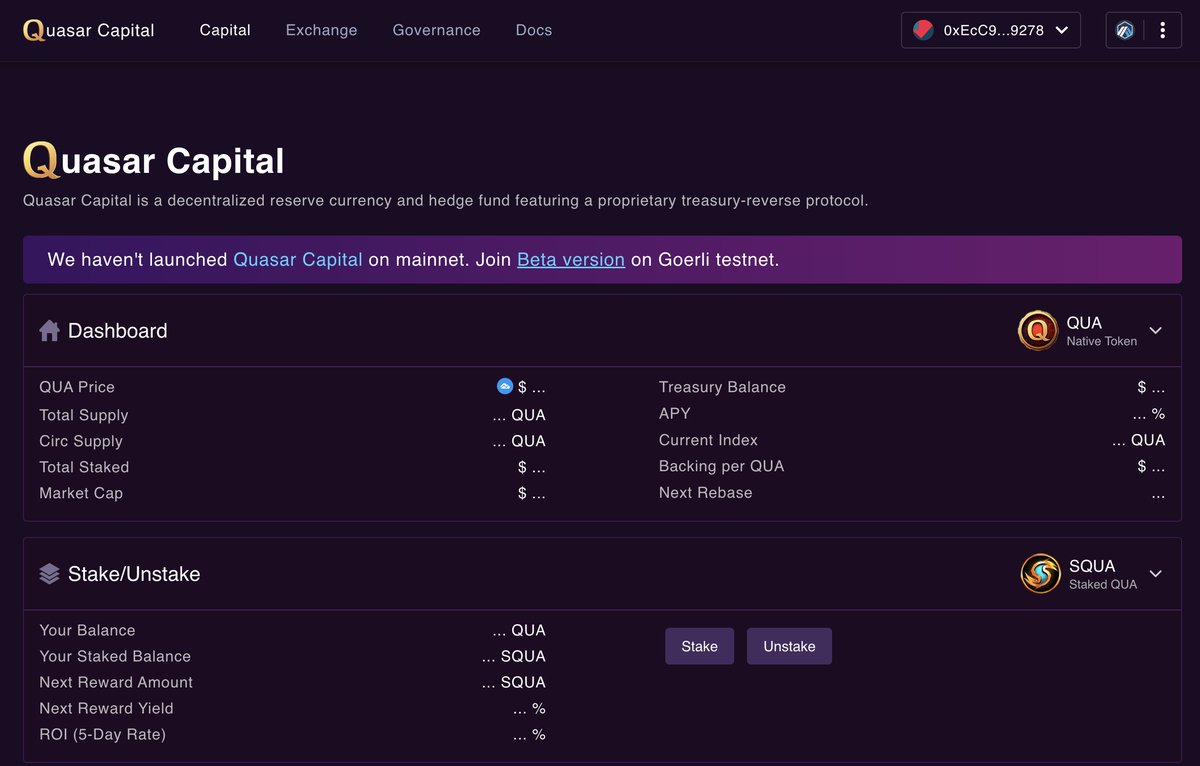1200x766 pixels.
Task: Select the Next Reward Amount label
Action: [116, 682]
